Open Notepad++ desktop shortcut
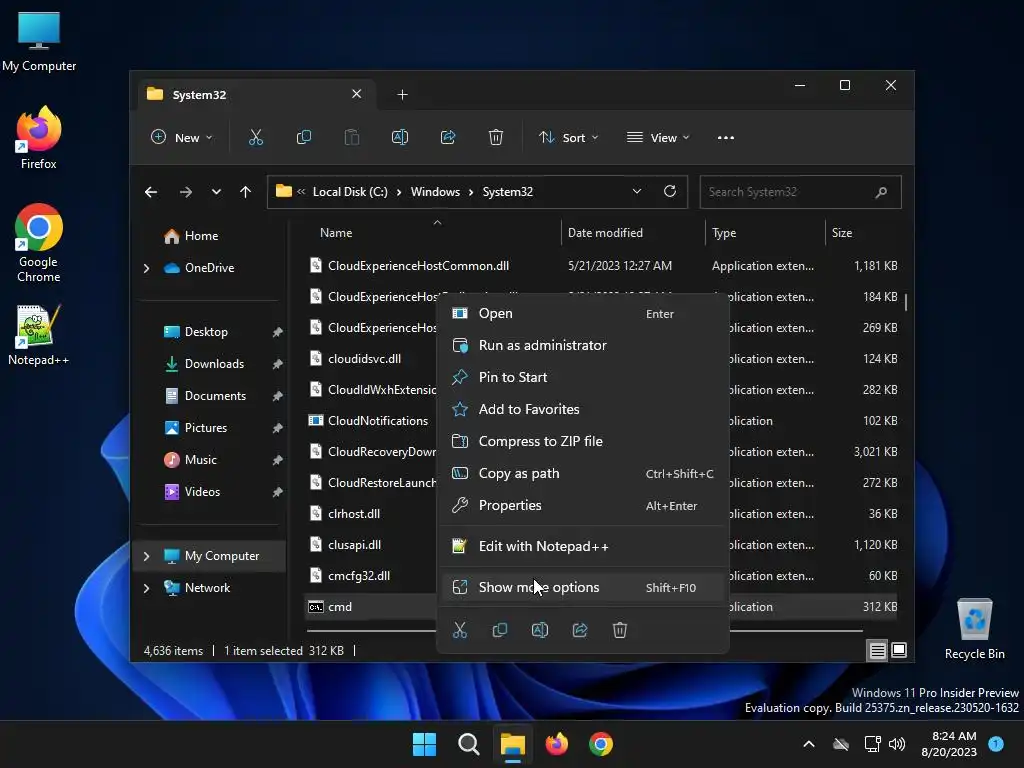The height and width of the screenshot is (768, 1024). [x=39, y=335]
